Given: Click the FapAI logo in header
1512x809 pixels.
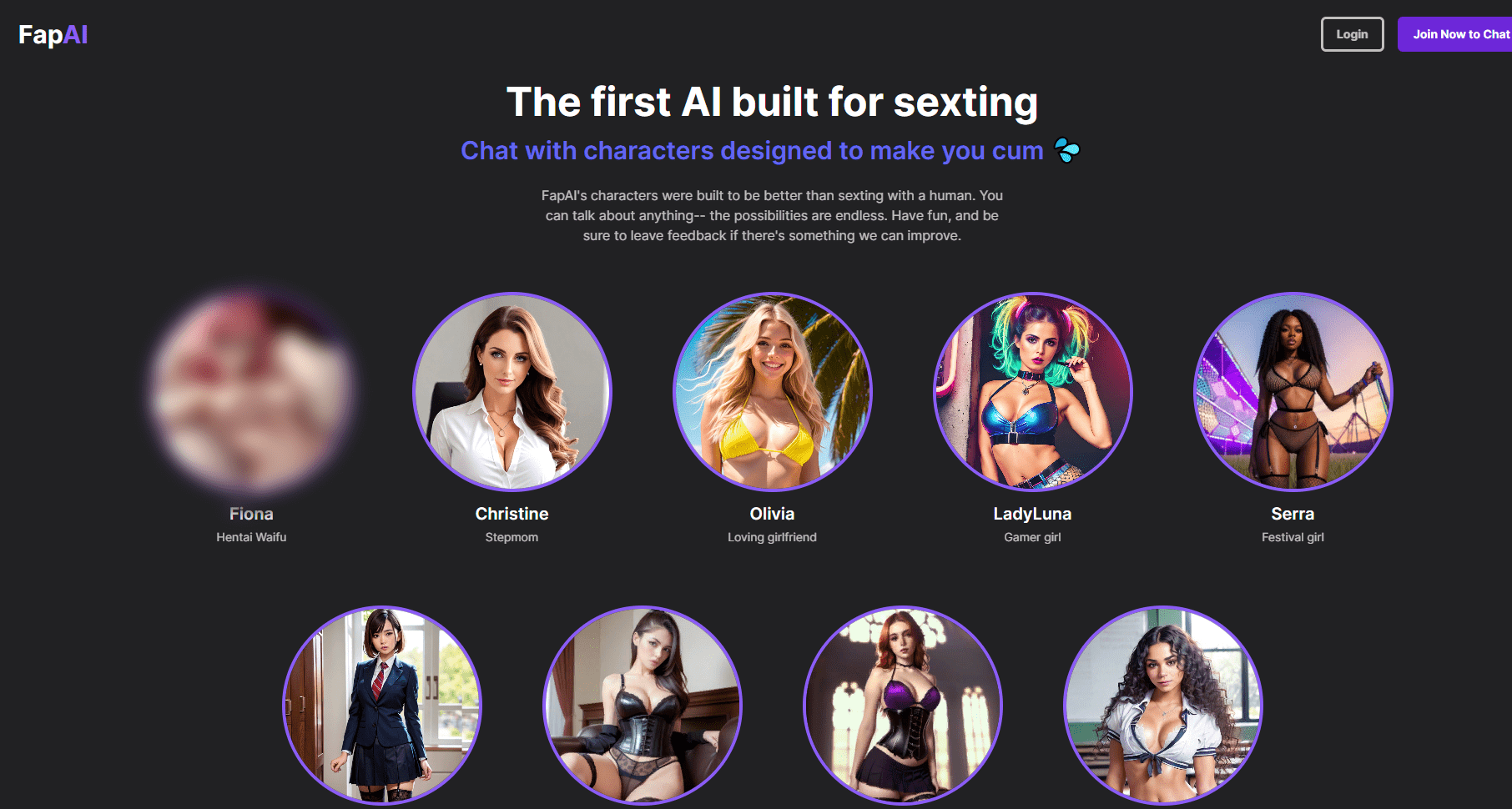Looking at the screenshot, I should pyautogui.click(x=53, y=35).
